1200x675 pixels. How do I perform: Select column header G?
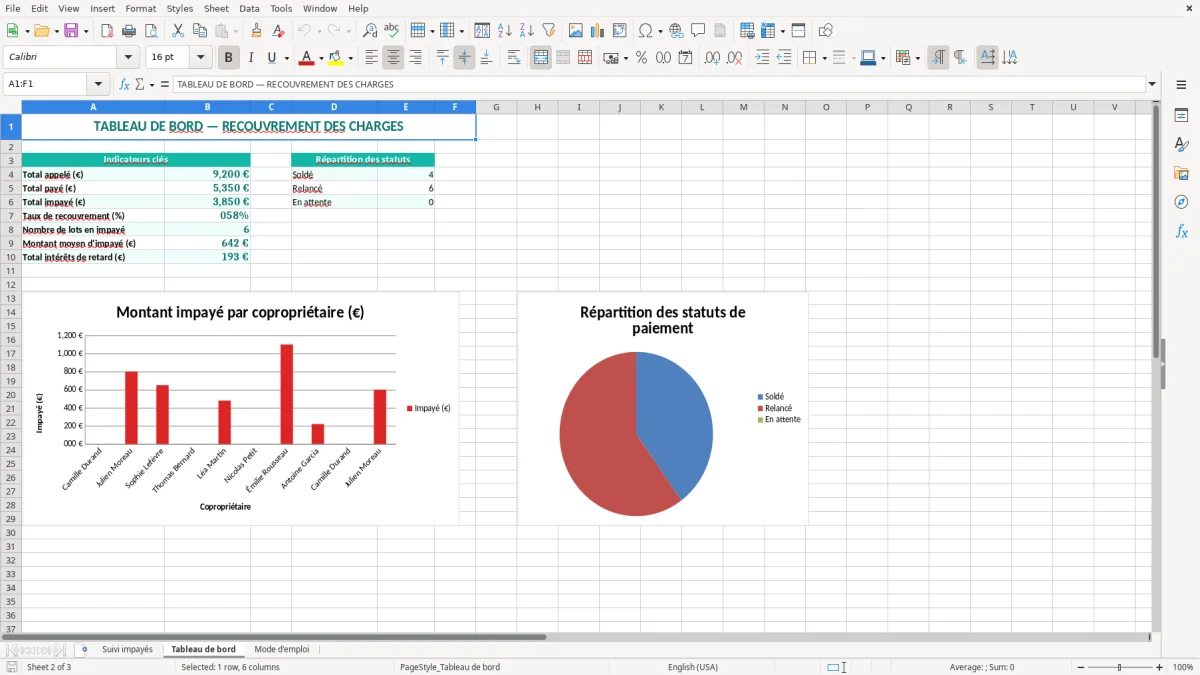[x=496, y=107]
